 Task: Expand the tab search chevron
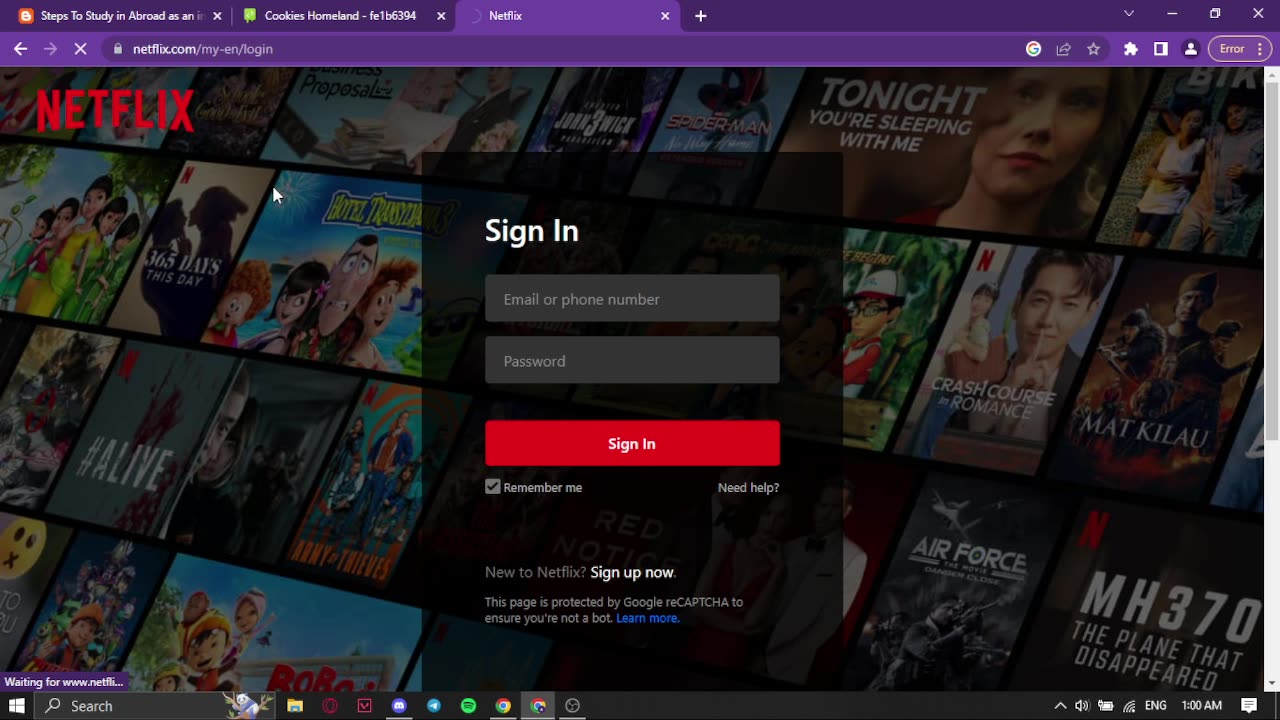(x=1129, y=14)
